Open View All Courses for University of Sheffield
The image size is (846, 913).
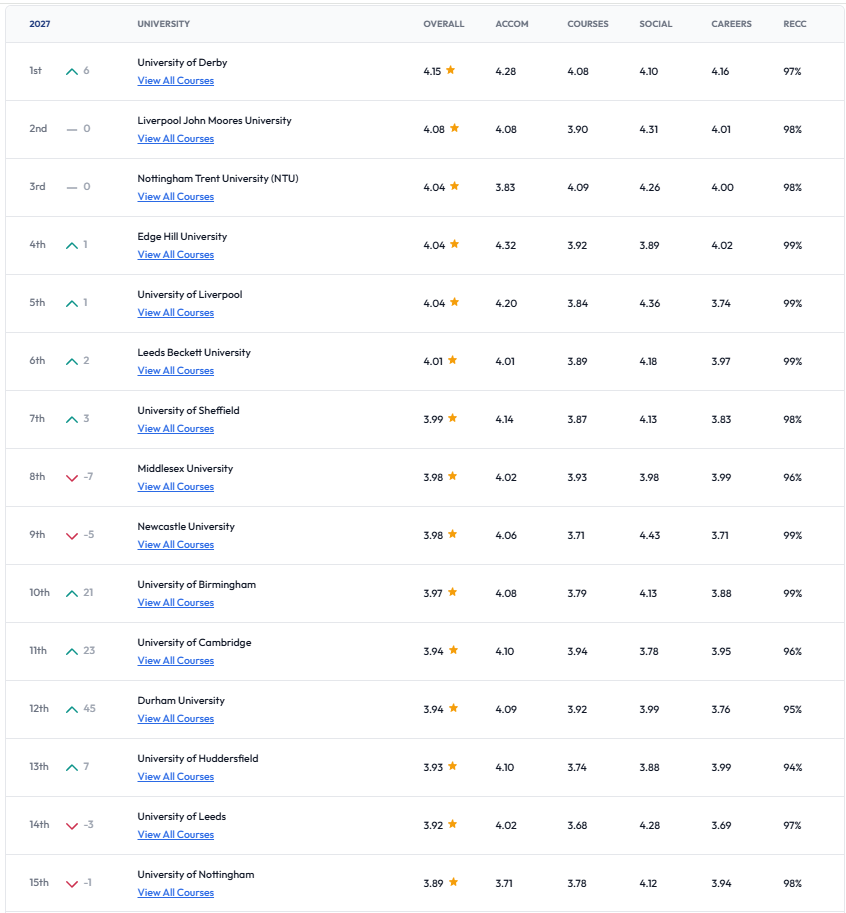point(176,429)
